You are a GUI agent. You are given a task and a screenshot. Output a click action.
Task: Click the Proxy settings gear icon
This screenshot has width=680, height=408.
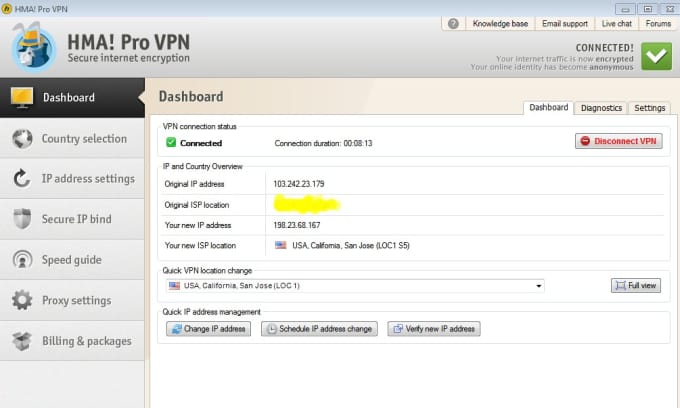22,300
